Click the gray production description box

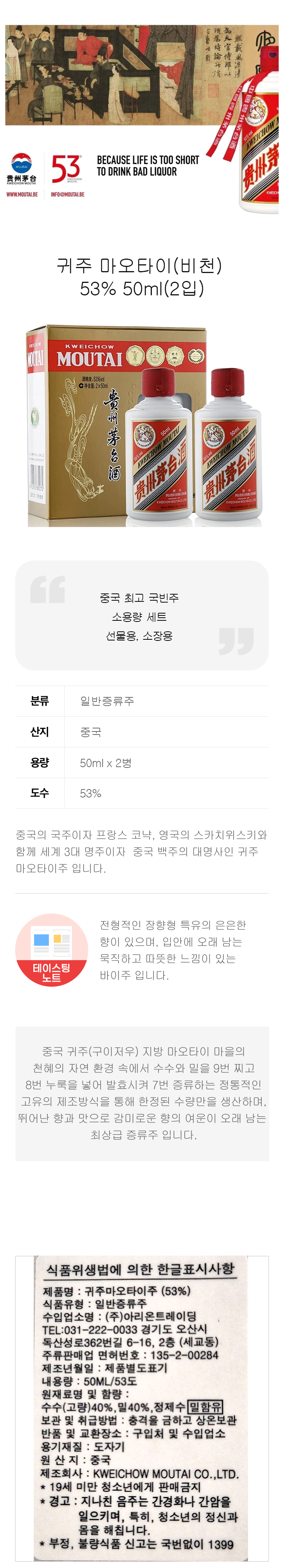point(142,1093)
